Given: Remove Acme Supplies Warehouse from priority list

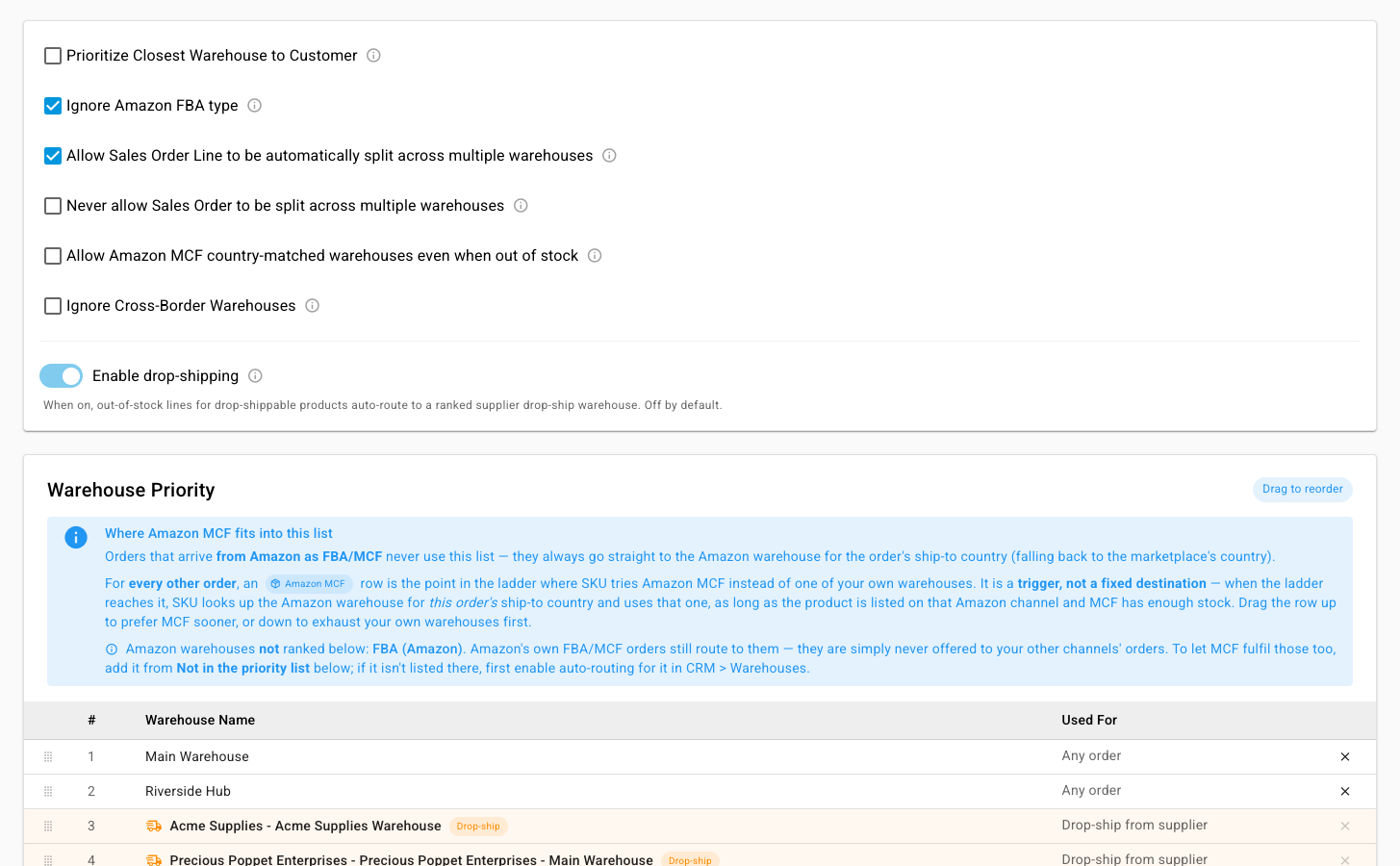Looking at the screenshot, I should 1345,827.
